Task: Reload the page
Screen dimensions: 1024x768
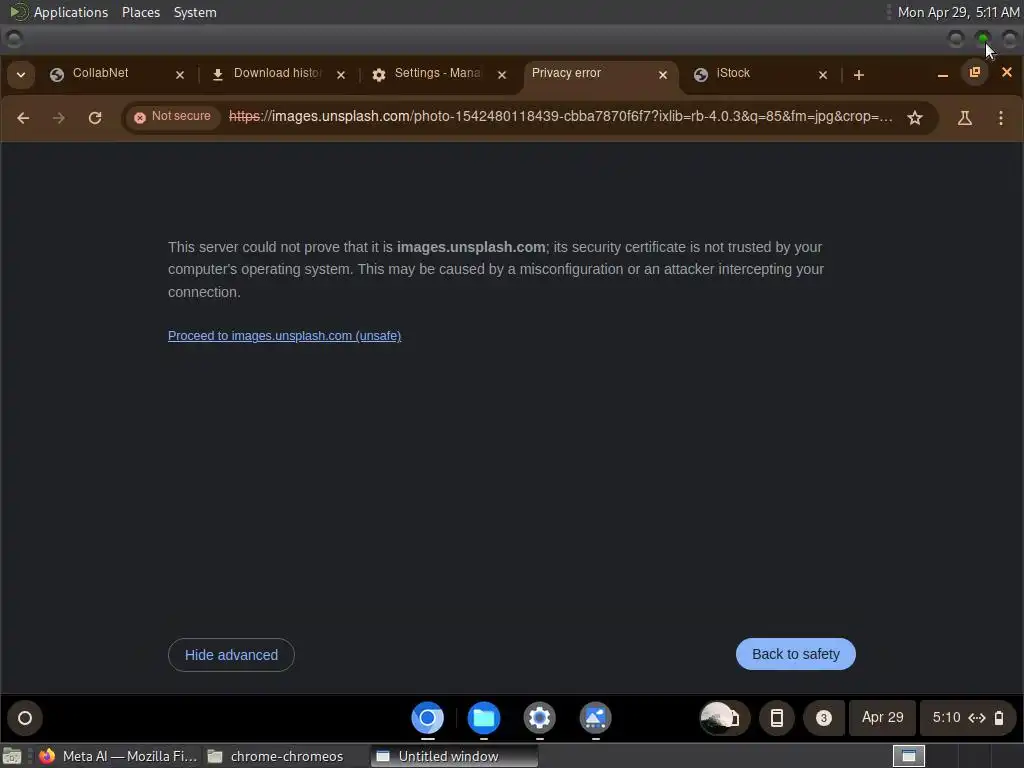Action: click(95, 118)
